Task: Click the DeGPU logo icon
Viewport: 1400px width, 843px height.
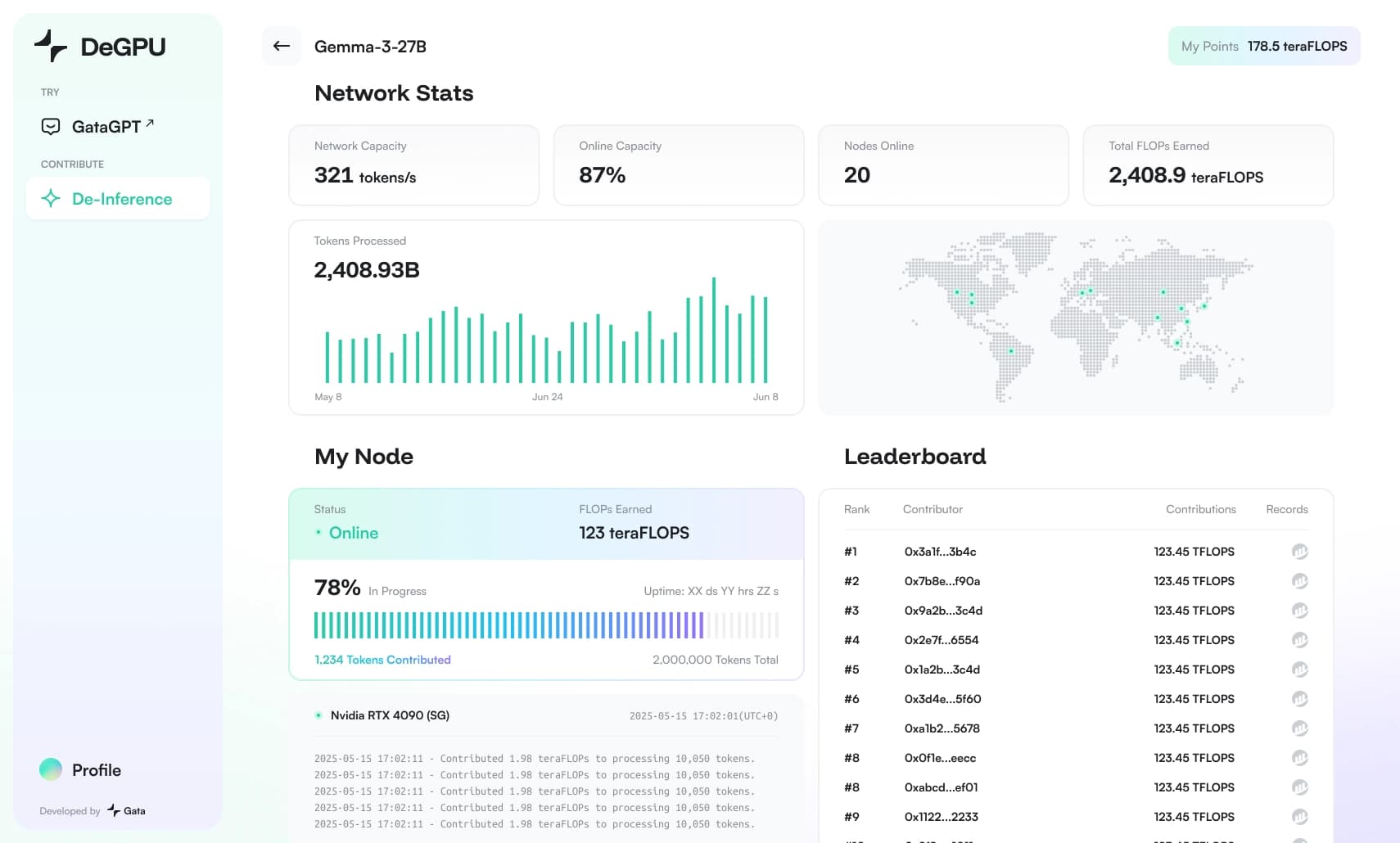Action: coord(51,46)
